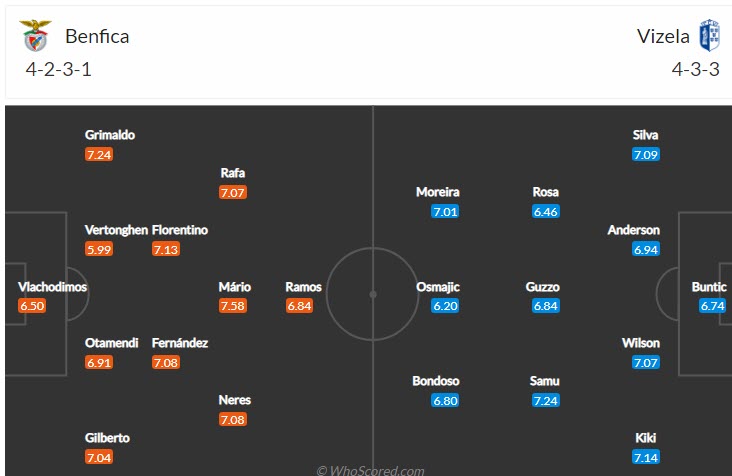
Task: Click Guzzo's 6.84 rating badge
Action: [x=546, y=306]
